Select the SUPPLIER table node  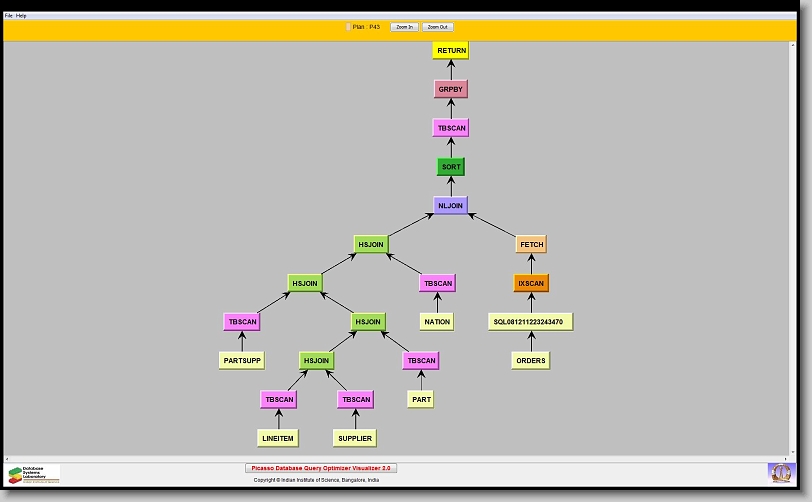355,438
